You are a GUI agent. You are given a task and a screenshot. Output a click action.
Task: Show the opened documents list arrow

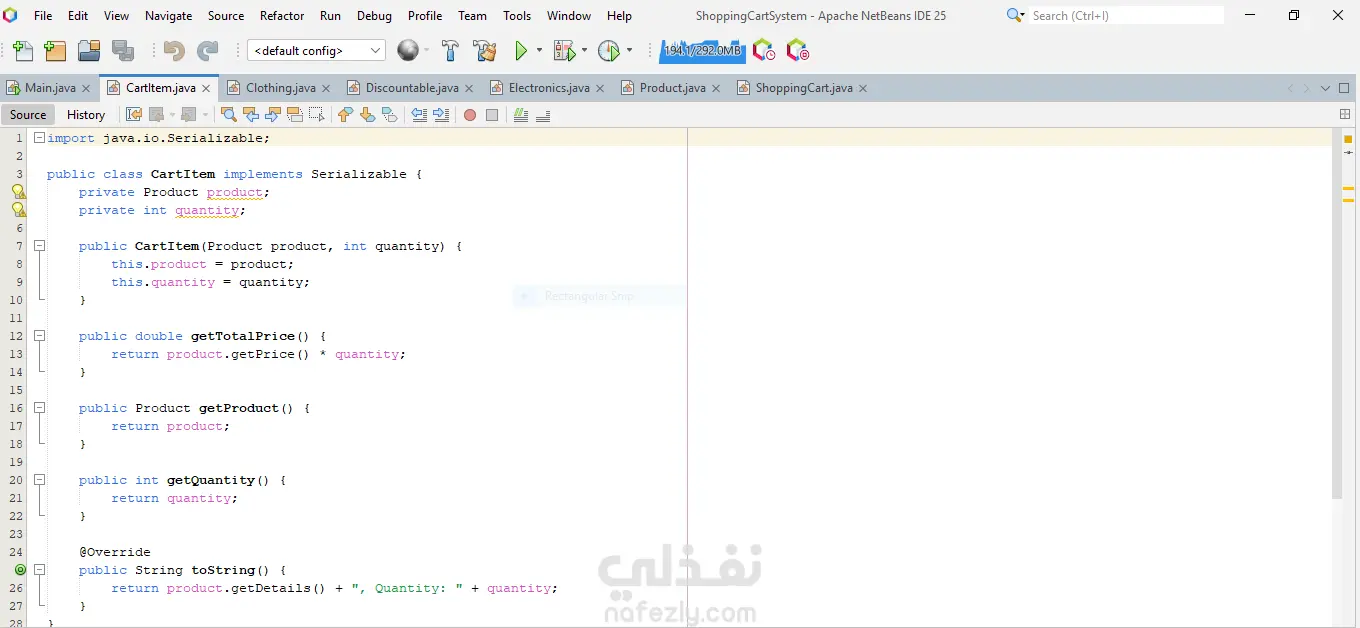pyautogui.click(x=1326, y=88)
